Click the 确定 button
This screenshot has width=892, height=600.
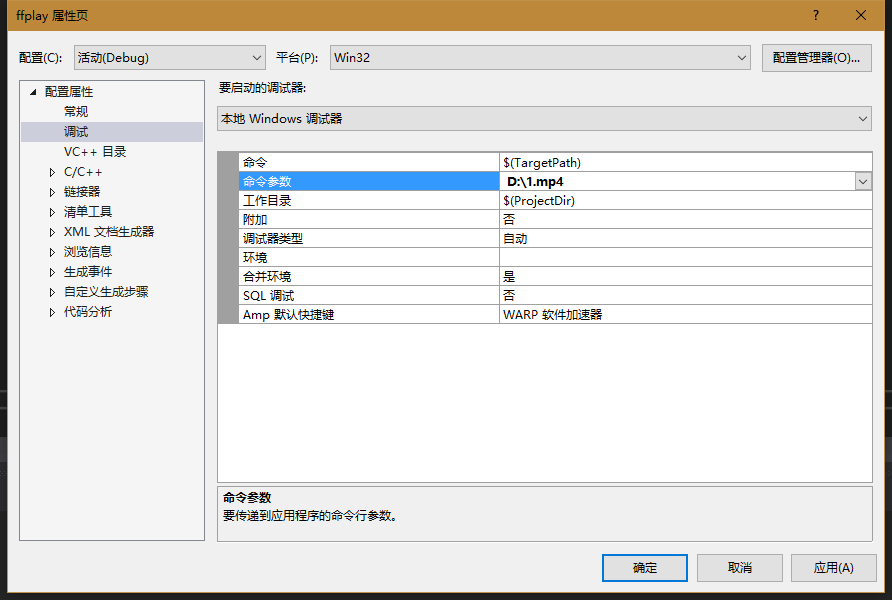[x=644, y=567]
